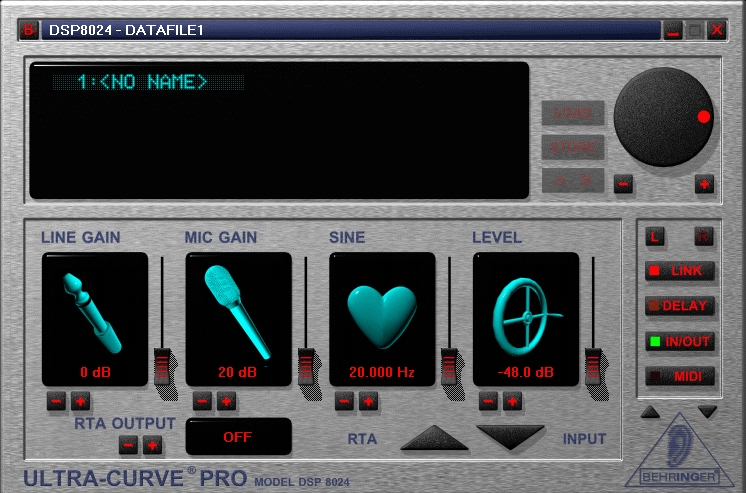746x493 pixels.
Task: Click the Mic Gain microphone icon
Action: pyautogui.click(x=236, y=312)
